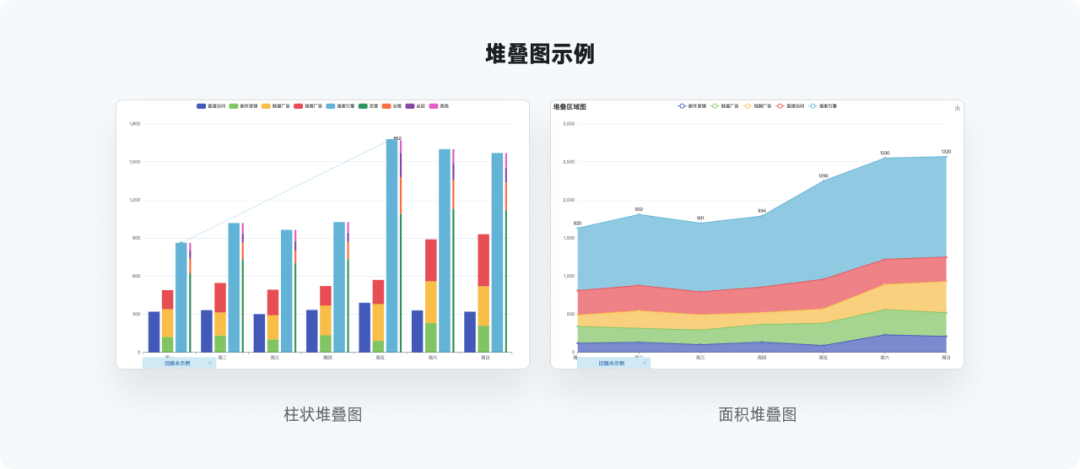Image resolution: width=1080 pixels, height=469 pixels.
Task: Toggle 必应 legend item in bar chart
Action: [x=415, y=105]
